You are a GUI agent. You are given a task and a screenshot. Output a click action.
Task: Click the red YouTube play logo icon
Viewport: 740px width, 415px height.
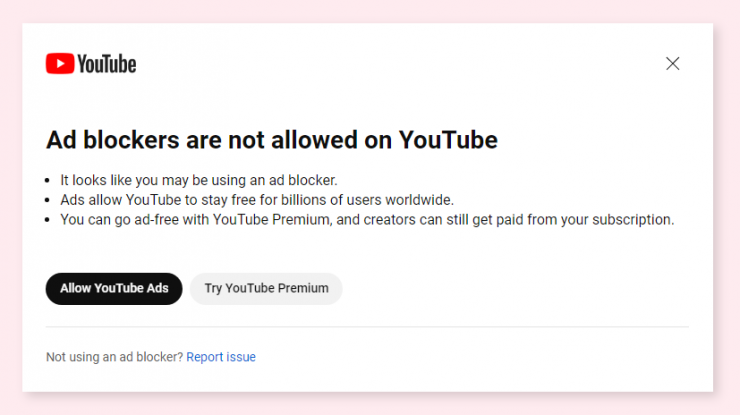point(59,64)
